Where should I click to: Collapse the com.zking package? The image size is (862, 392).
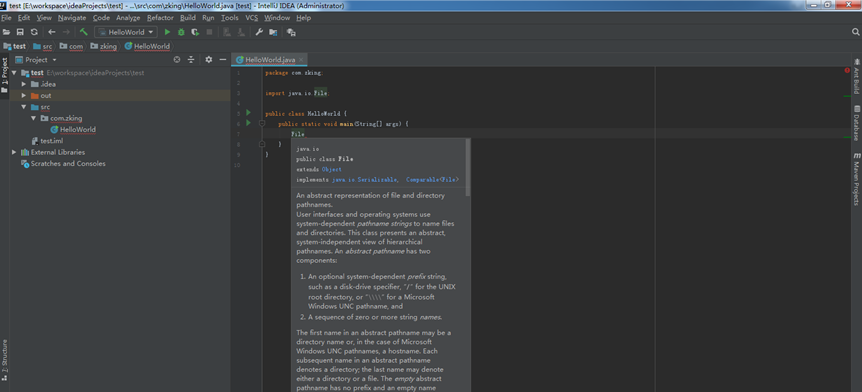pos(34,118)
